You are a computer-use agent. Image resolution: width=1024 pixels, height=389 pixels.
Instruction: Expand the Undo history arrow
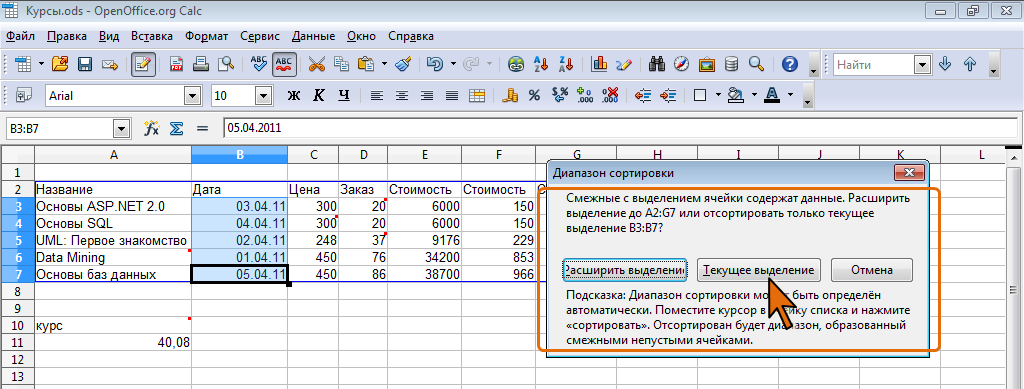[453, 64]
